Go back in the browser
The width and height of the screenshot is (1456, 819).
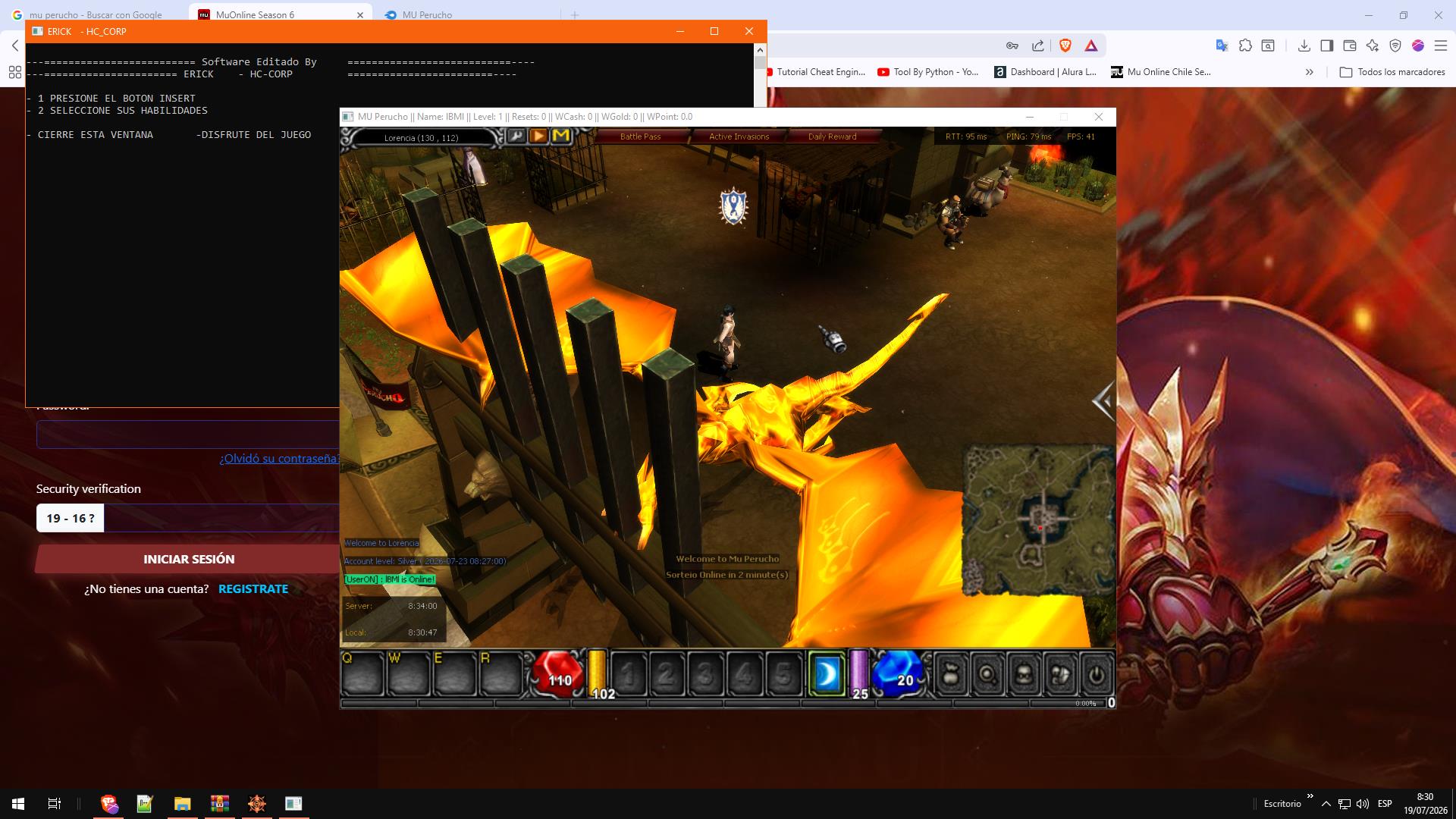click(x=15, y=45)
